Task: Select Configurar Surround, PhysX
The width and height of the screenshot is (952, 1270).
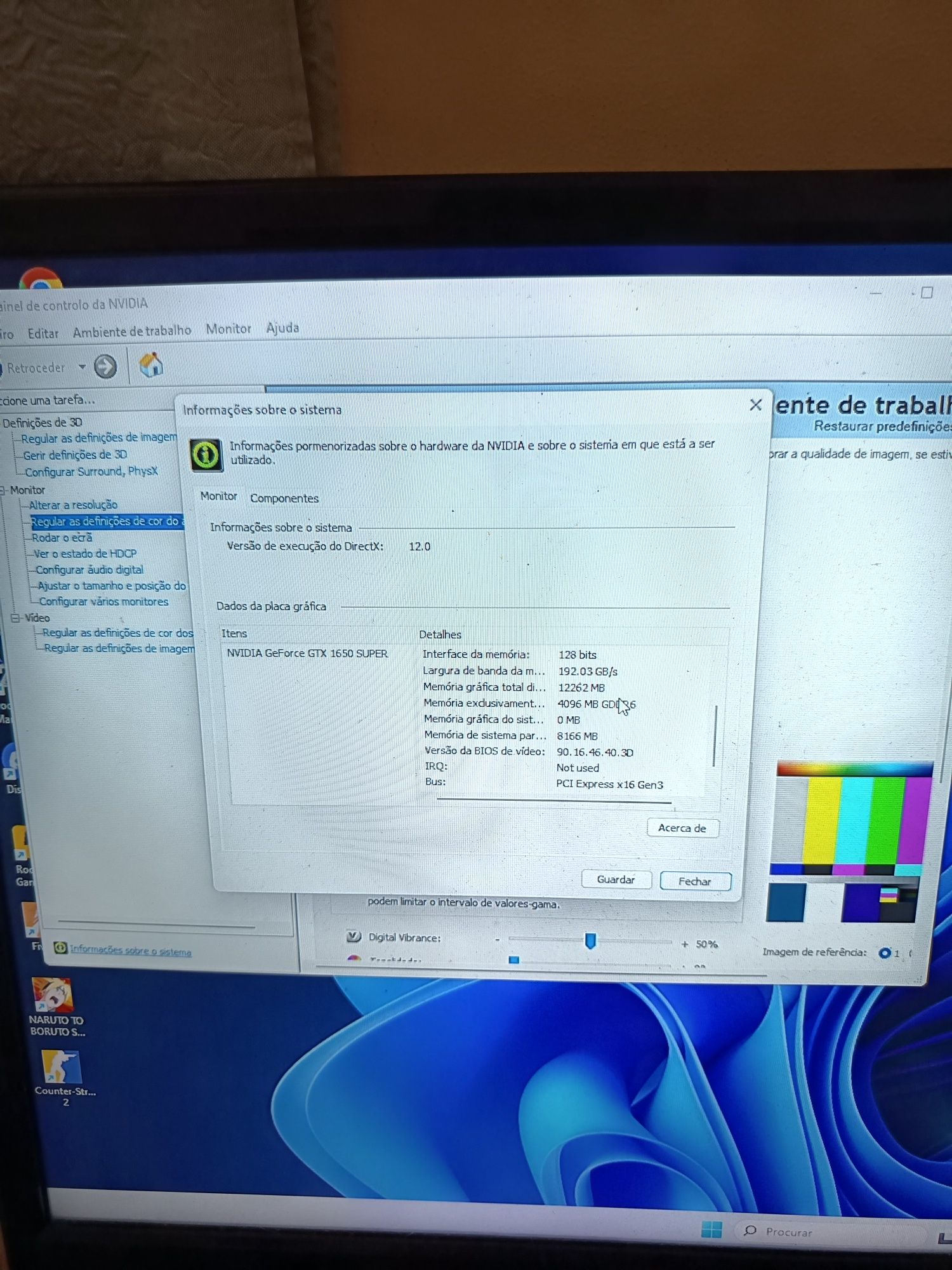Action: point(91,471)
